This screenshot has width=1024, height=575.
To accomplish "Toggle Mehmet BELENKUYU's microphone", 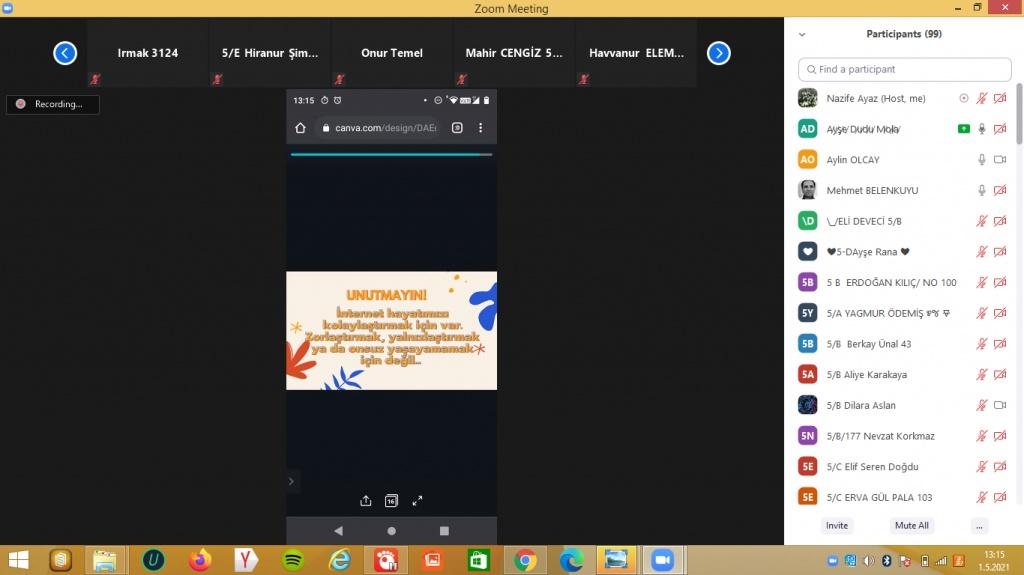I will pos(982,190).
